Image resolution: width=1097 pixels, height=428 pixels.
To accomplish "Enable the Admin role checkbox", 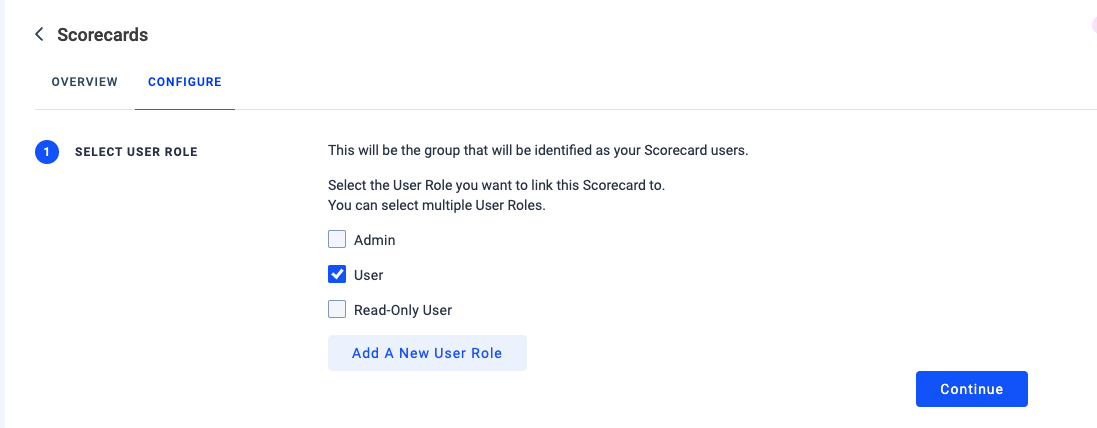I will pyautogui.click(x=337, y=240).
